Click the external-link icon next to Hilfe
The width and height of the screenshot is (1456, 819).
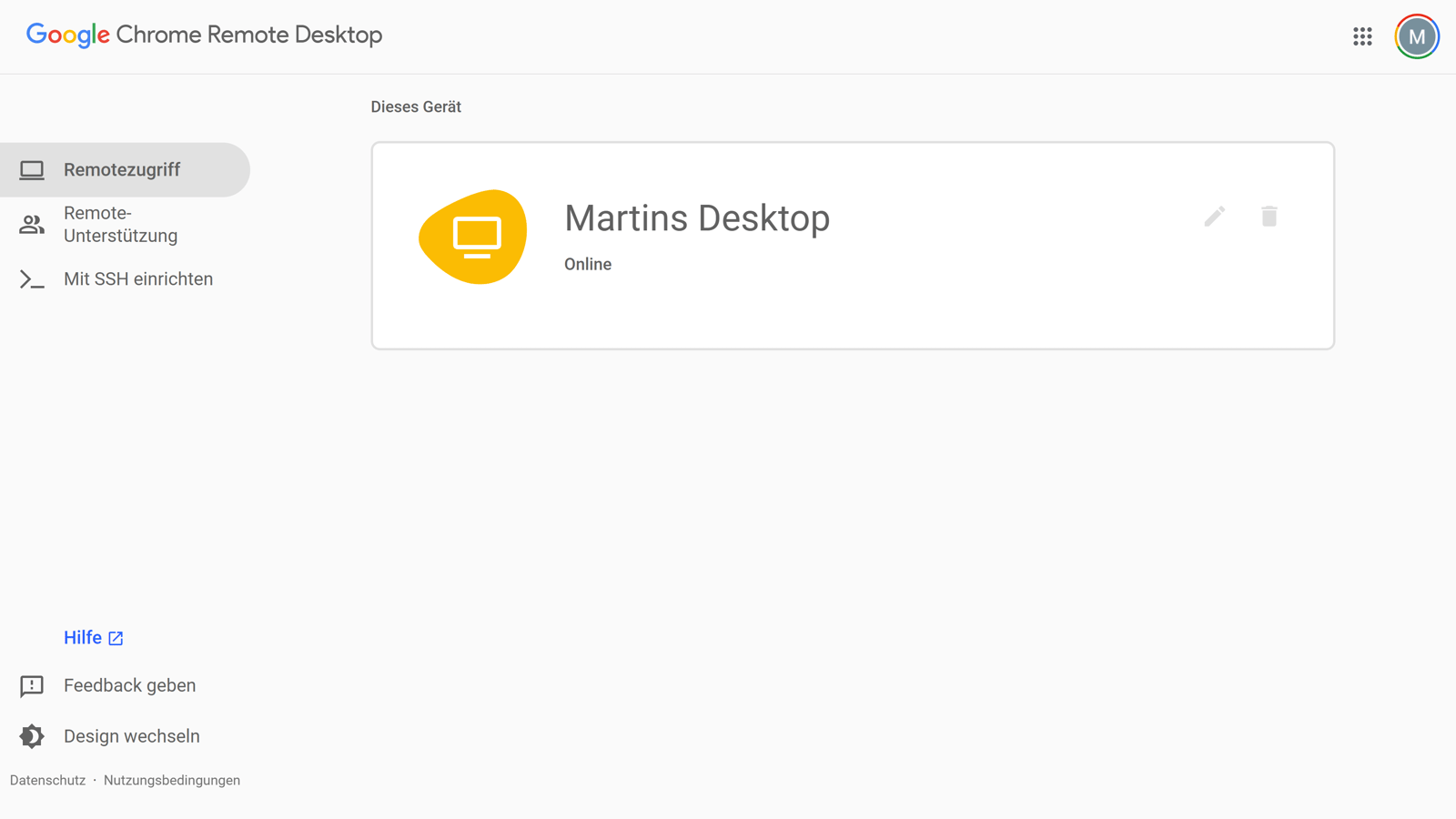115,638
